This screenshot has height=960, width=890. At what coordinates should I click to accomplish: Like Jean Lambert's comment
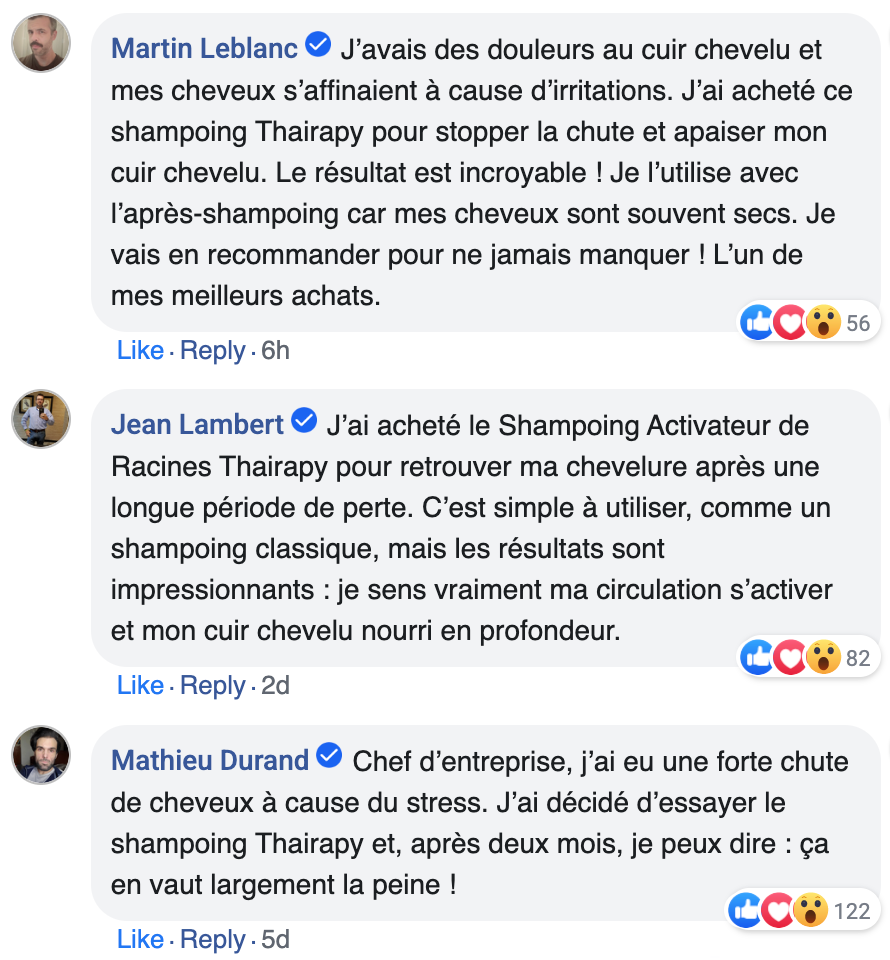pos(140,685)
